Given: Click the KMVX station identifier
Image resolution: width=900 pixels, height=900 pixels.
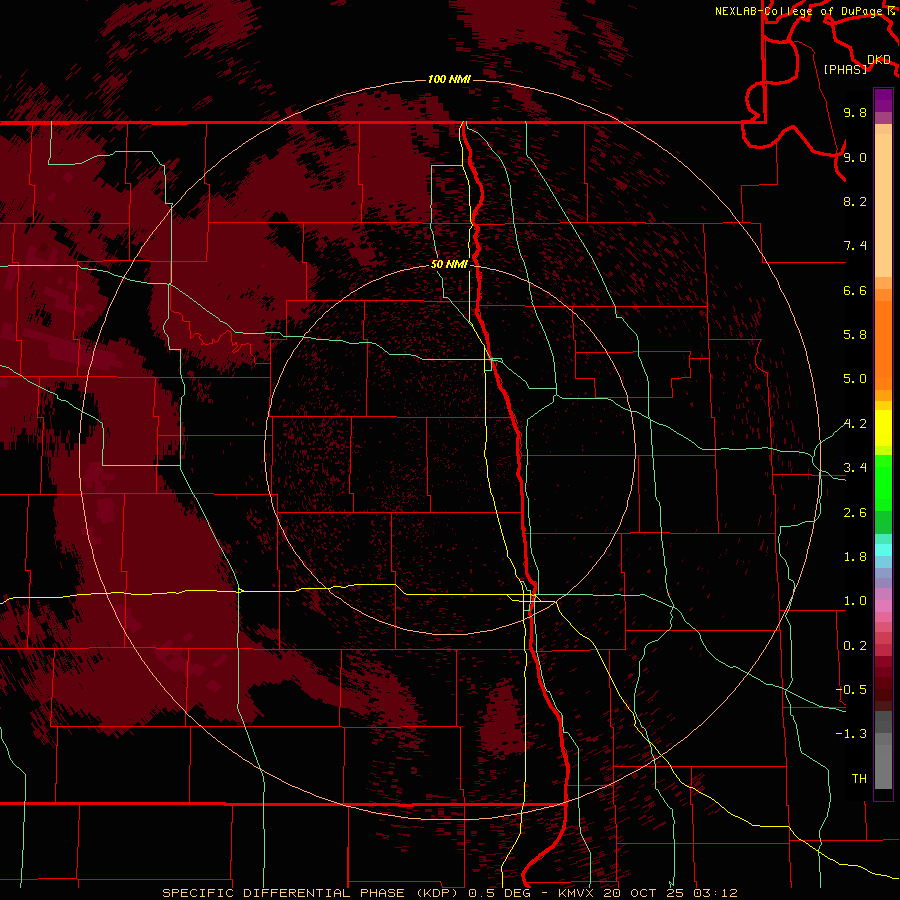Looking at the screenshot, I should pyautogui.click(x=576, y=893).
